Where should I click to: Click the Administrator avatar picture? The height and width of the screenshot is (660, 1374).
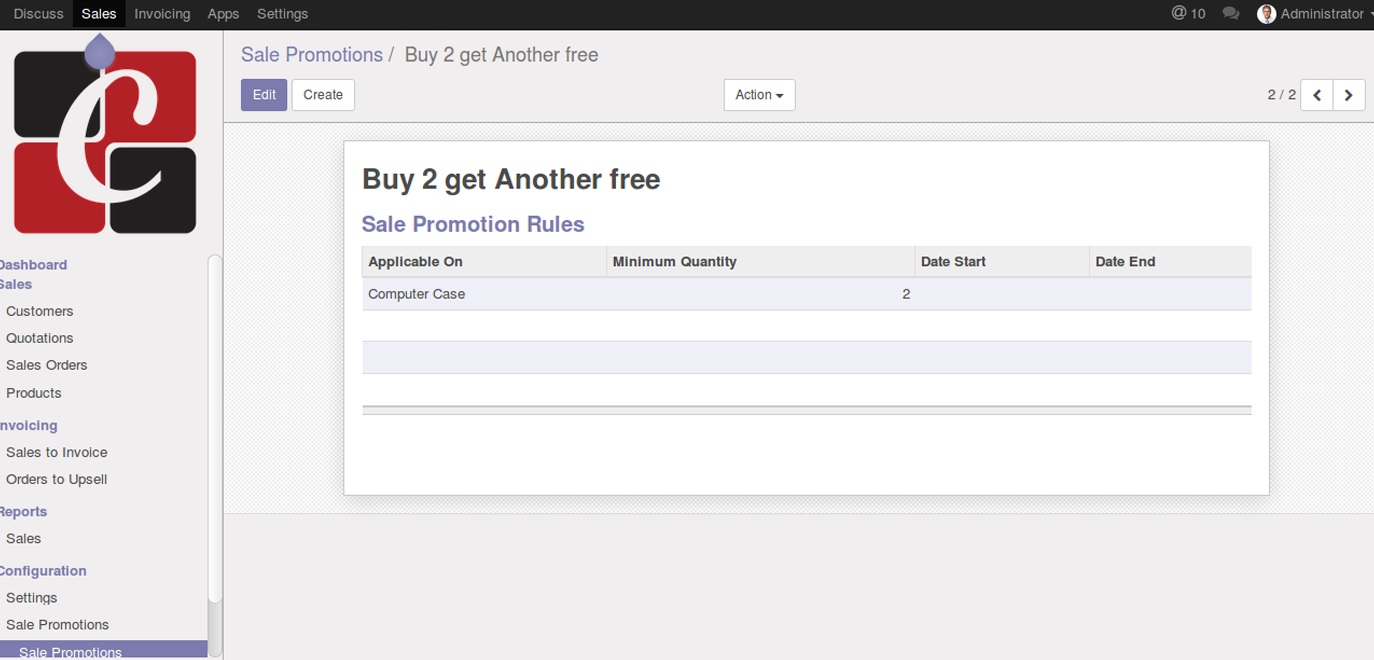pos(1267,14)
